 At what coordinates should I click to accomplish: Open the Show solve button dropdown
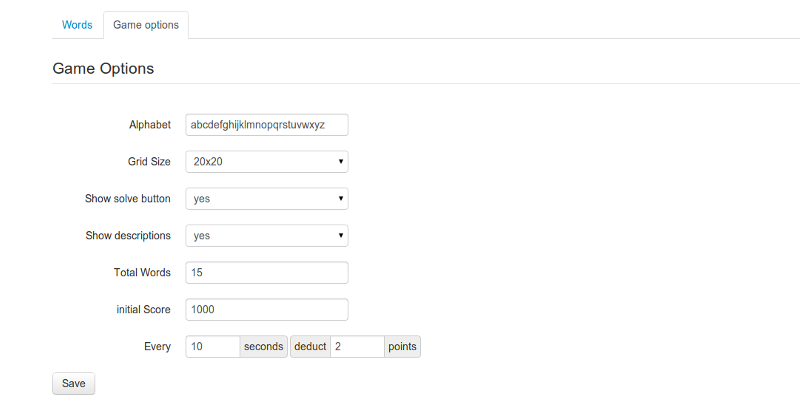267,199
